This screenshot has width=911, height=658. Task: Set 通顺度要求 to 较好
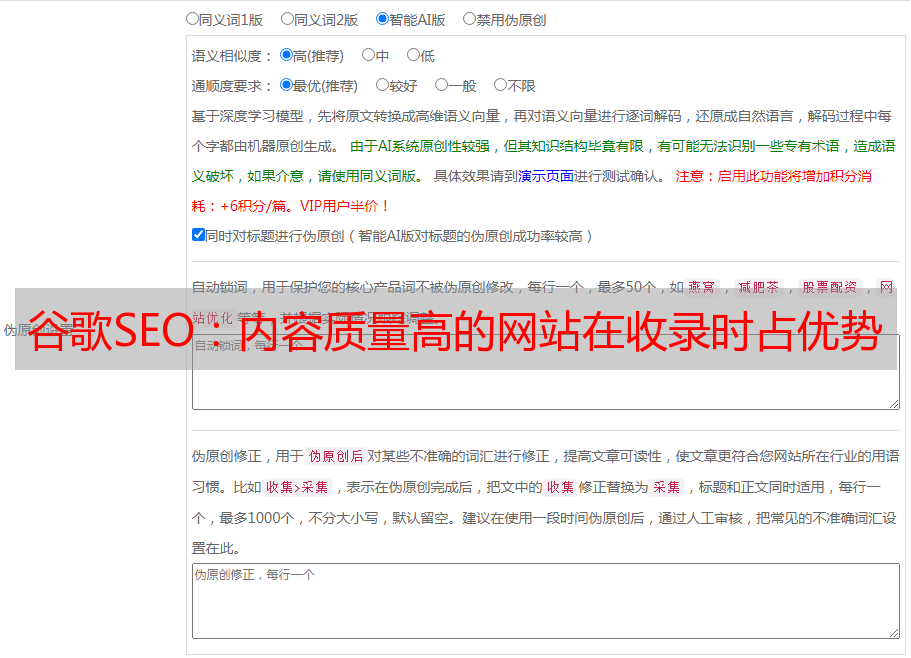(x=382, y=85)
